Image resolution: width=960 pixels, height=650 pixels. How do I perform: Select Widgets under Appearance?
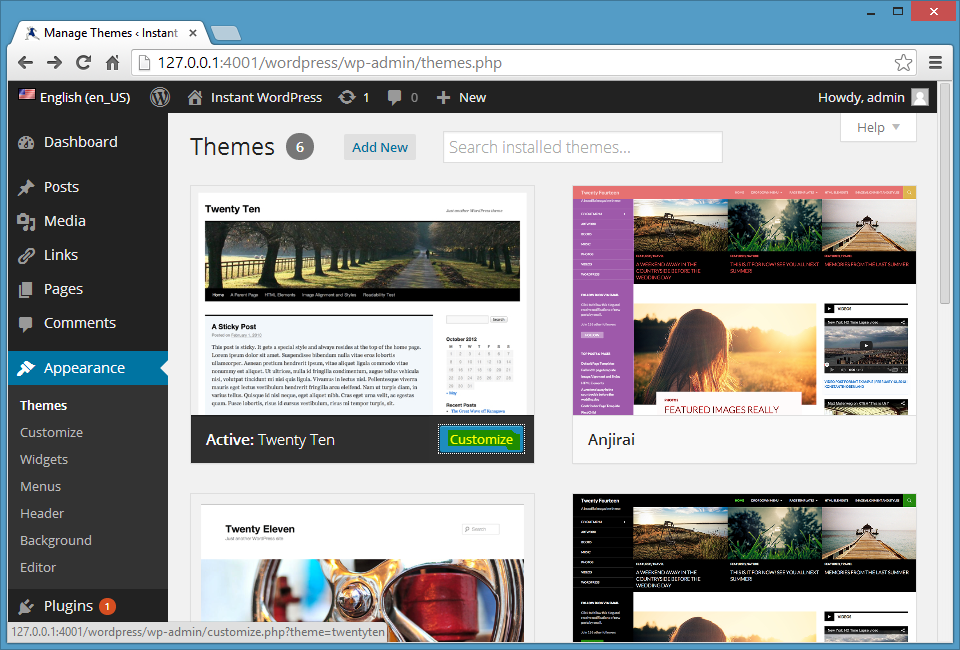tap(44, 459)
